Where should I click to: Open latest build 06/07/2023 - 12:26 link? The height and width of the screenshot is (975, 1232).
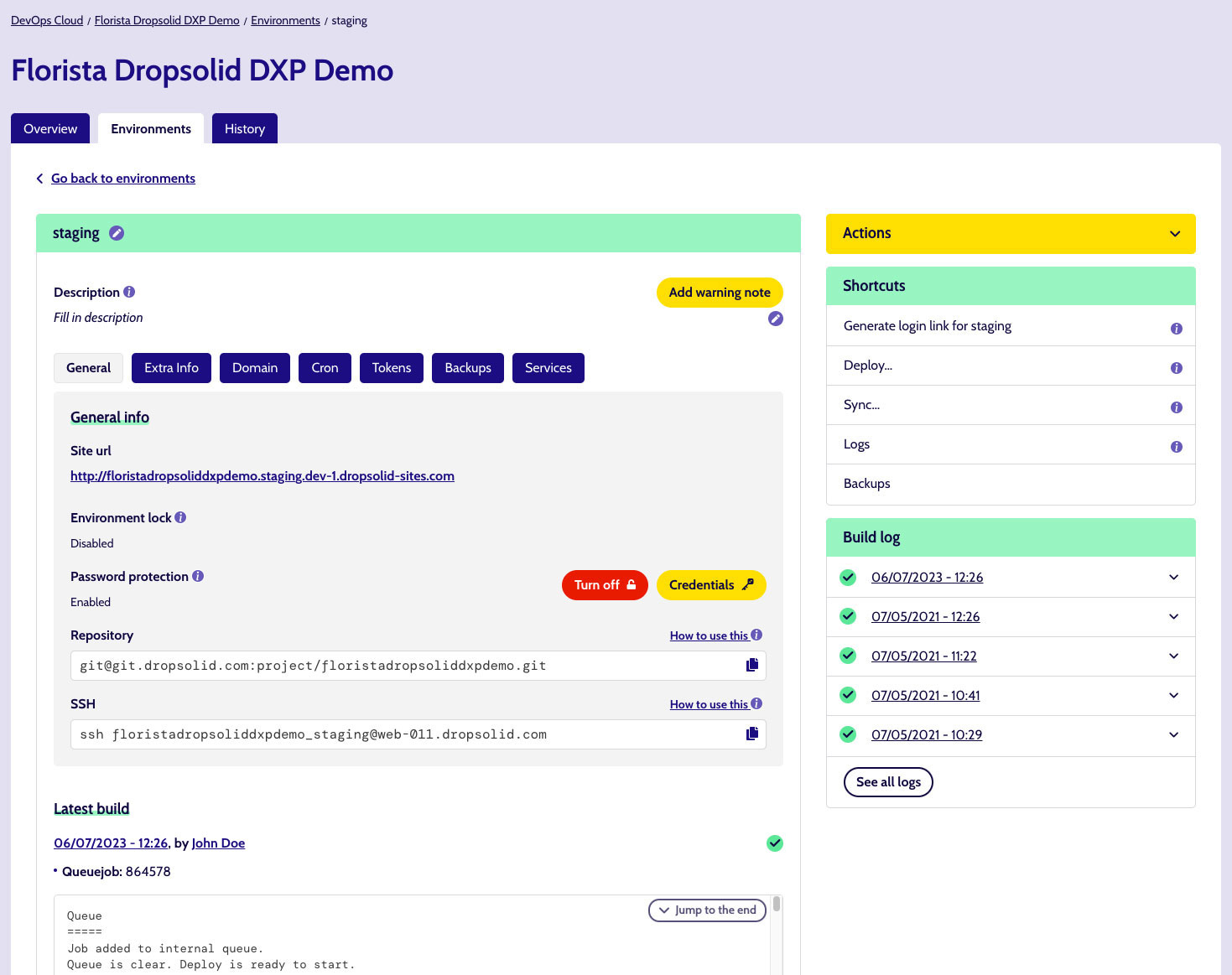(111, 843)
